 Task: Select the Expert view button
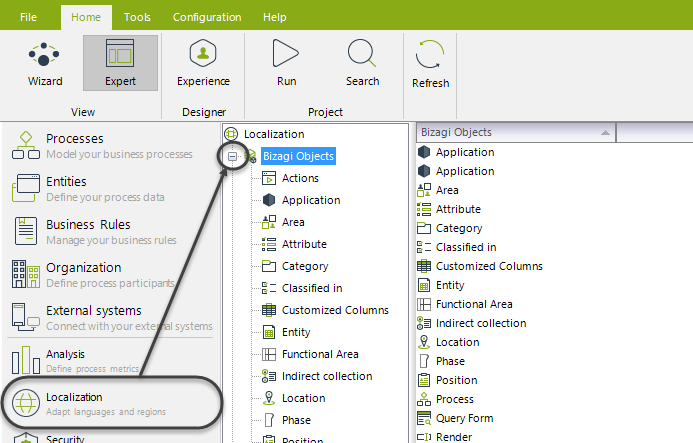tap(120, 63)
